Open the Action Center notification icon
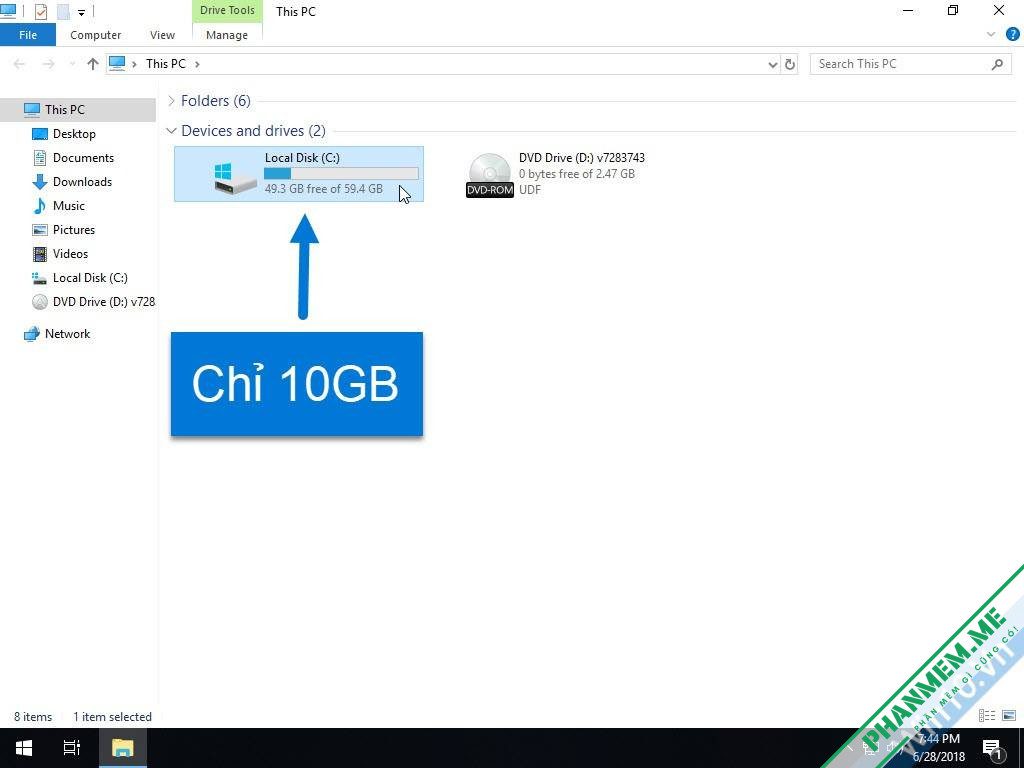The image size is (1024, 768). (x=992, y=748)
